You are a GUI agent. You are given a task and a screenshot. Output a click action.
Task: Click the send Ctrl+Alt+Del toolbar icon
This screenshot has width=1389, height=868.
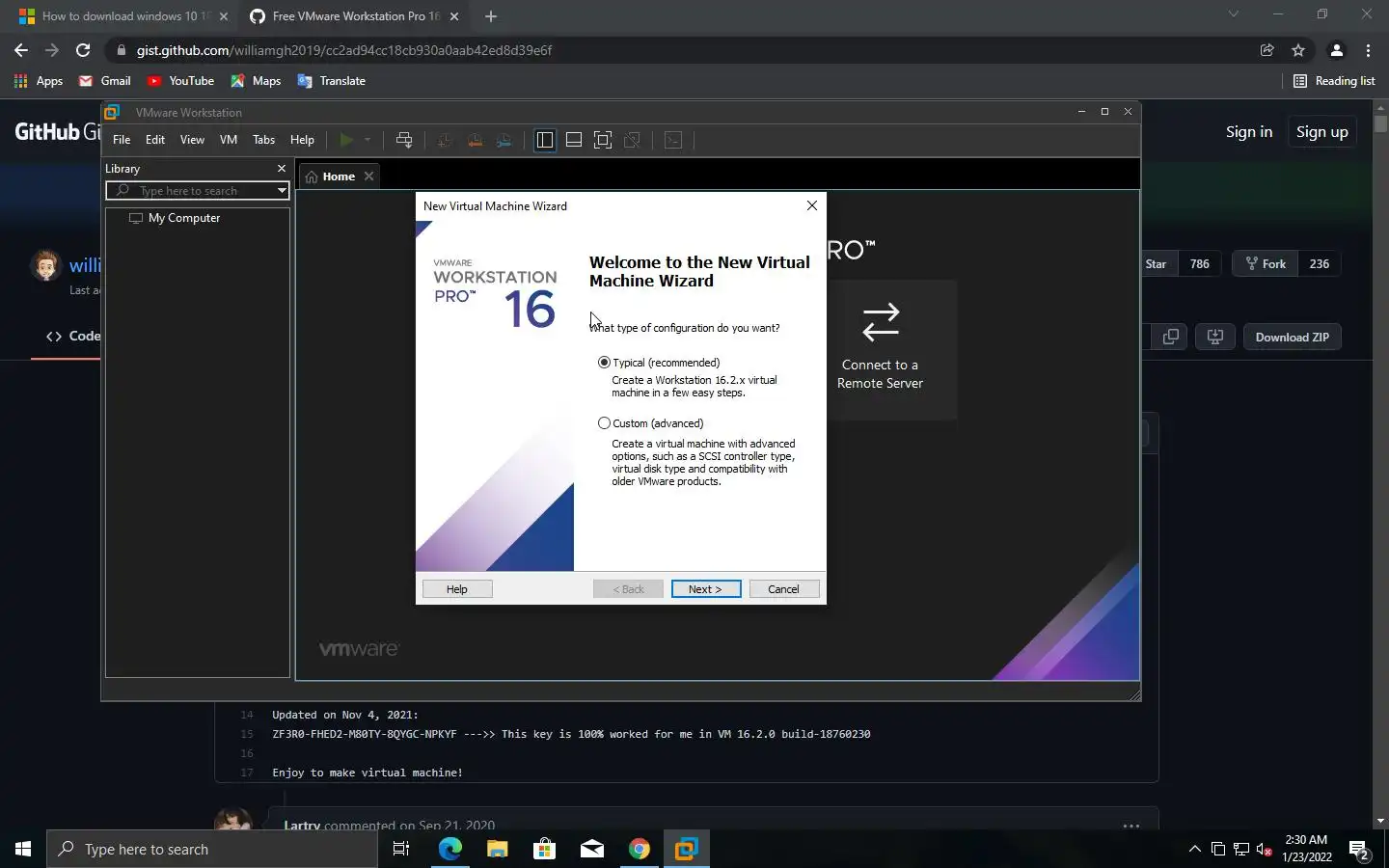click(404, 140)
